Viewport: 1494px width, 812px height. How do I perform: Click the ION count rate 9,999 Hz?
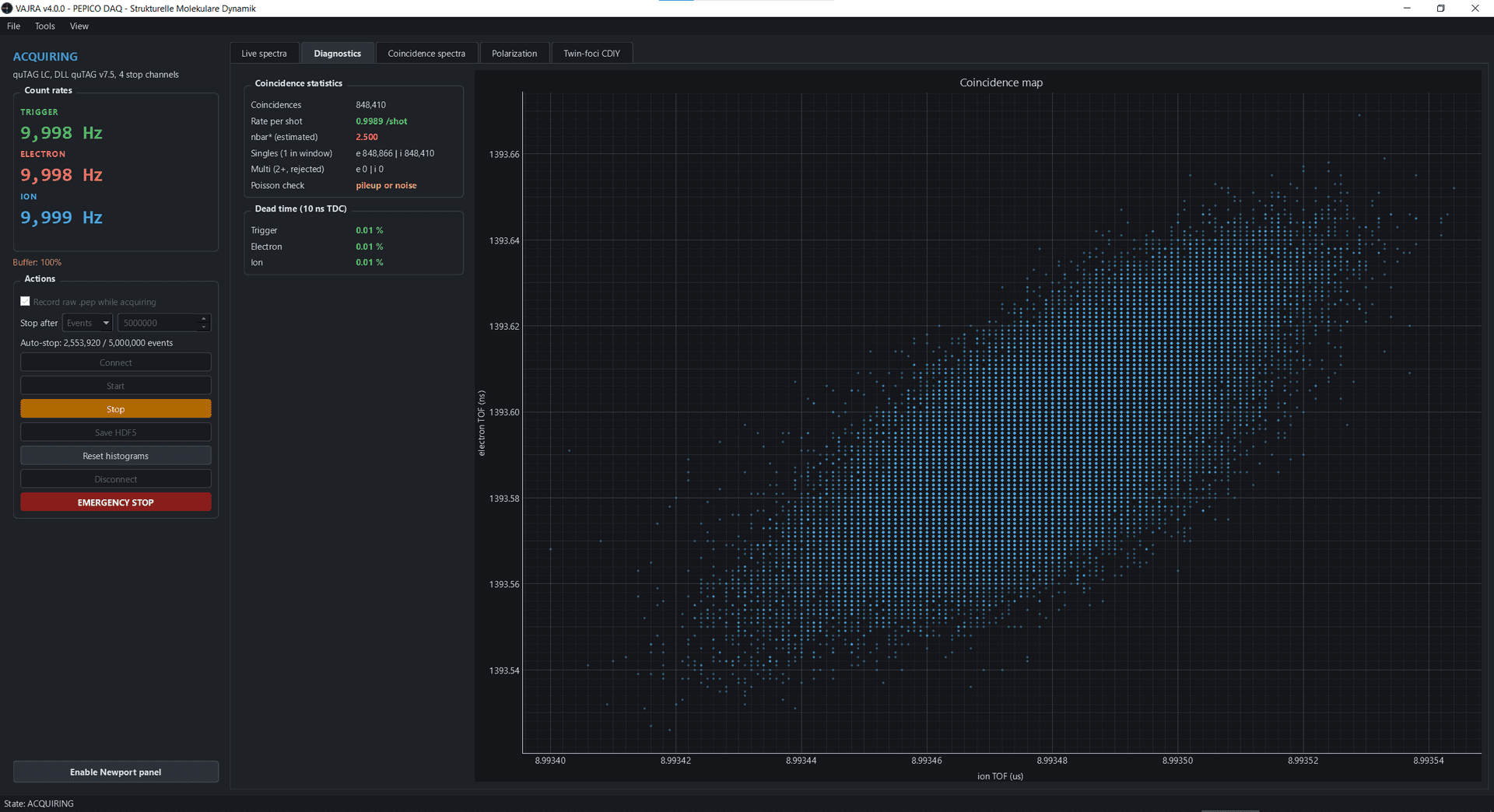(x=61, y=218)
